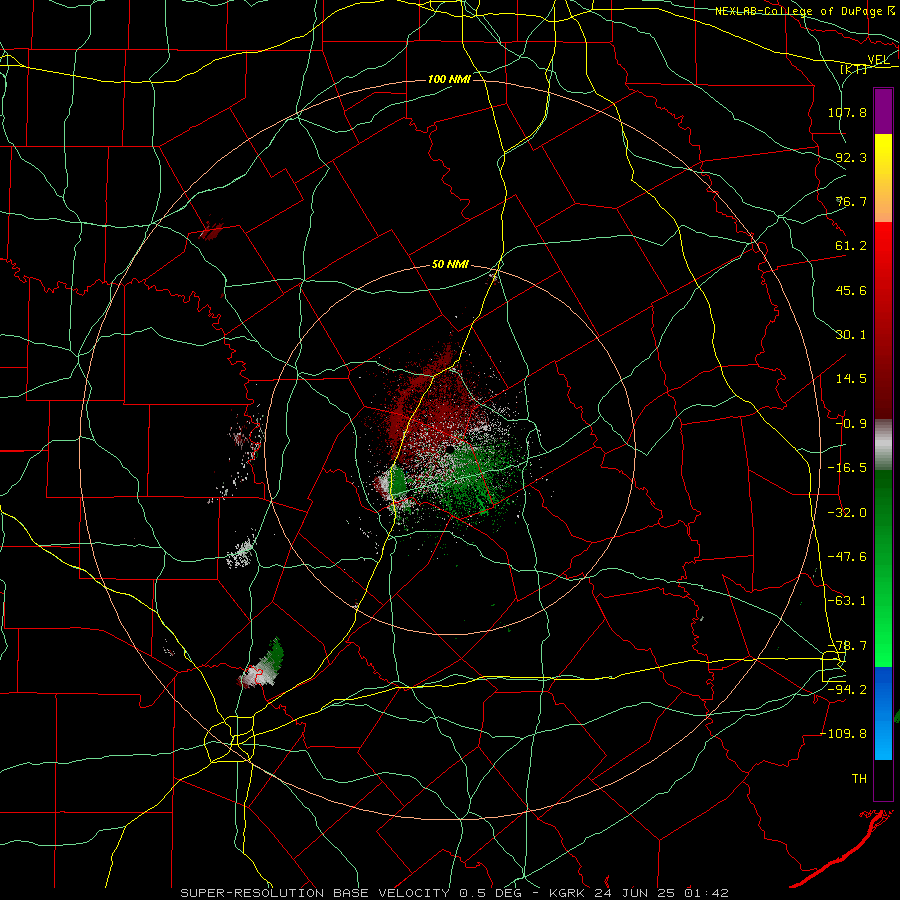
Task: Pick the blue segment of the color bar
Action: tap(883, 713)
